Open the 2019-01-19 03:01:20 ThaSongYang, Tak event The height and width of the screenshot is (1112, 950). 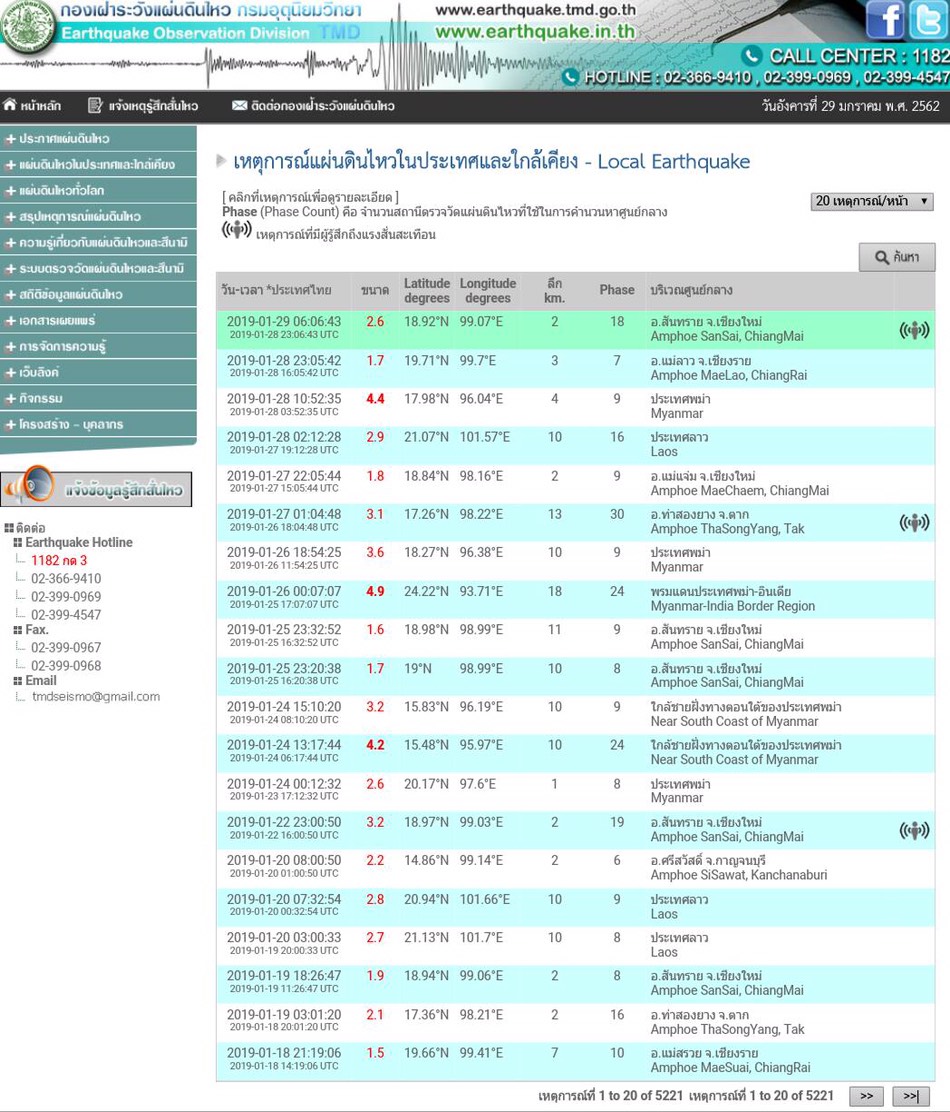(575, 1022)
